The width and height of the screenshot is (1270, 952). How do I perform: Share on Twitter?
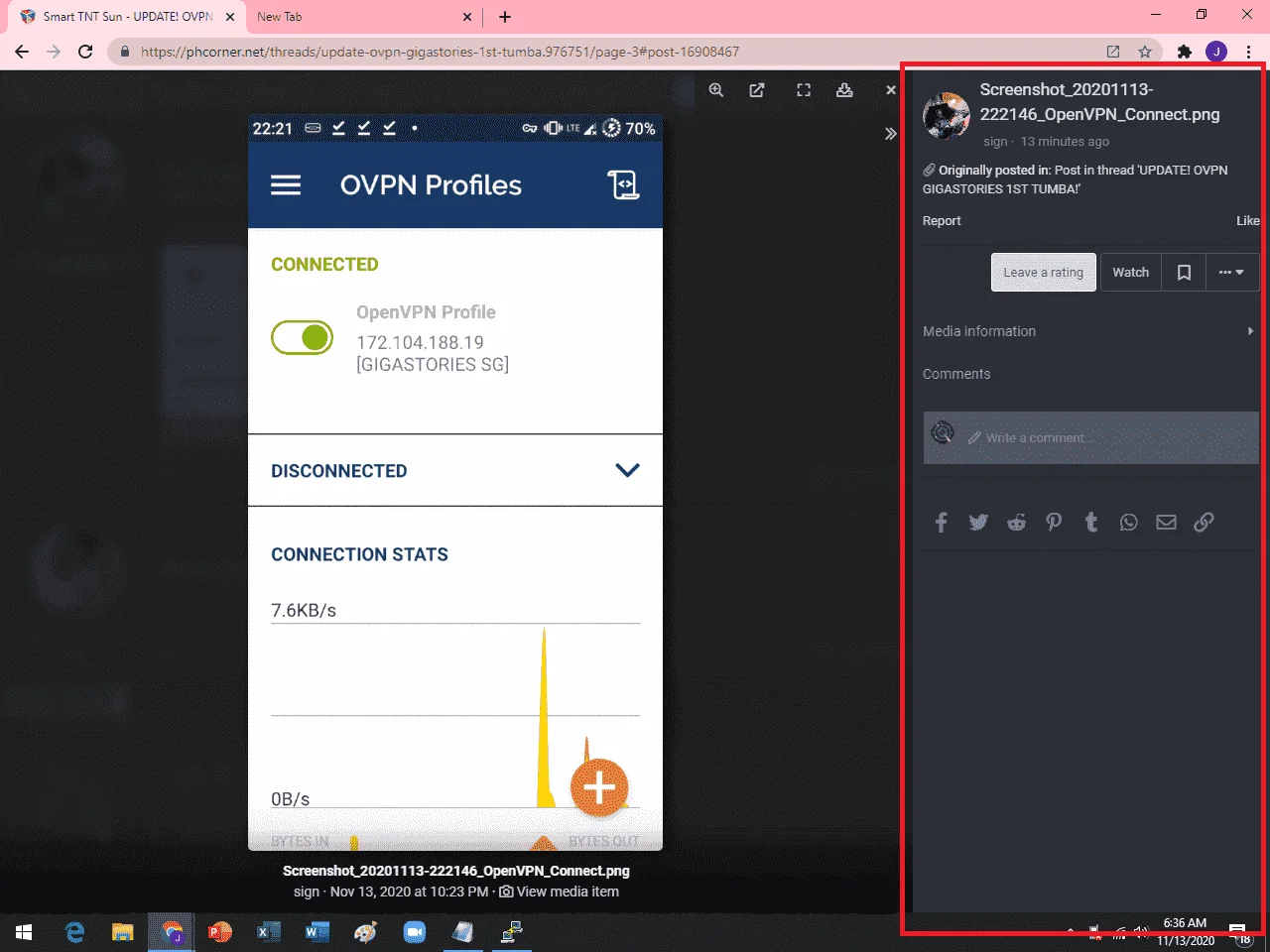pyautogui.click(x=978, y=522)
